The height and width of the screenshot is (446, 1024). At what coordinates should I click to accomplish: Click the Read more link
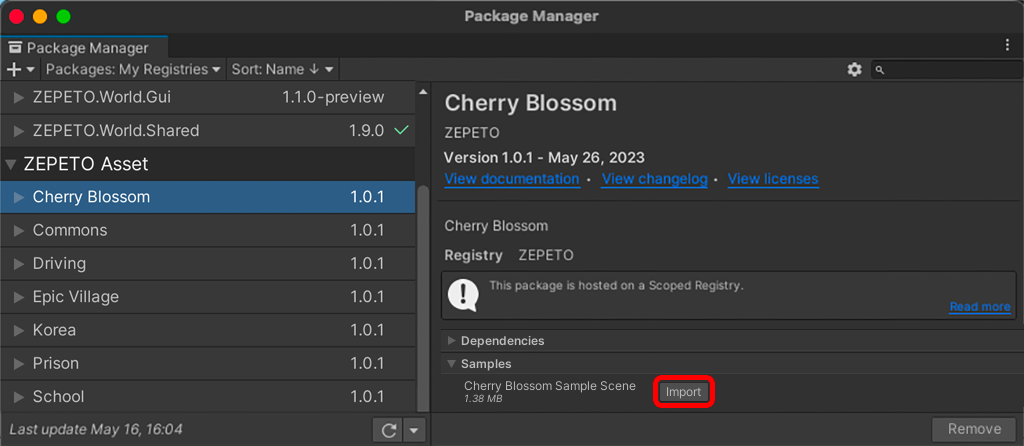[980, 307]
